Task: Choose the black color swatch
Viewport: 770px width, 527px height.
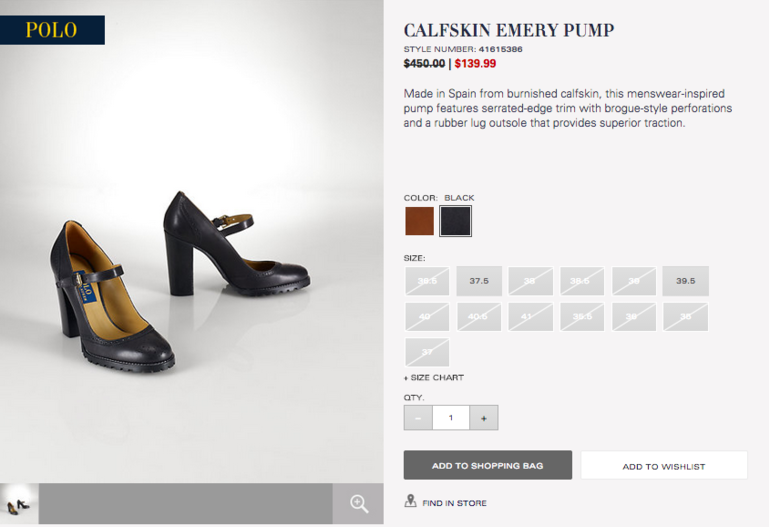Action: (455, 221)
